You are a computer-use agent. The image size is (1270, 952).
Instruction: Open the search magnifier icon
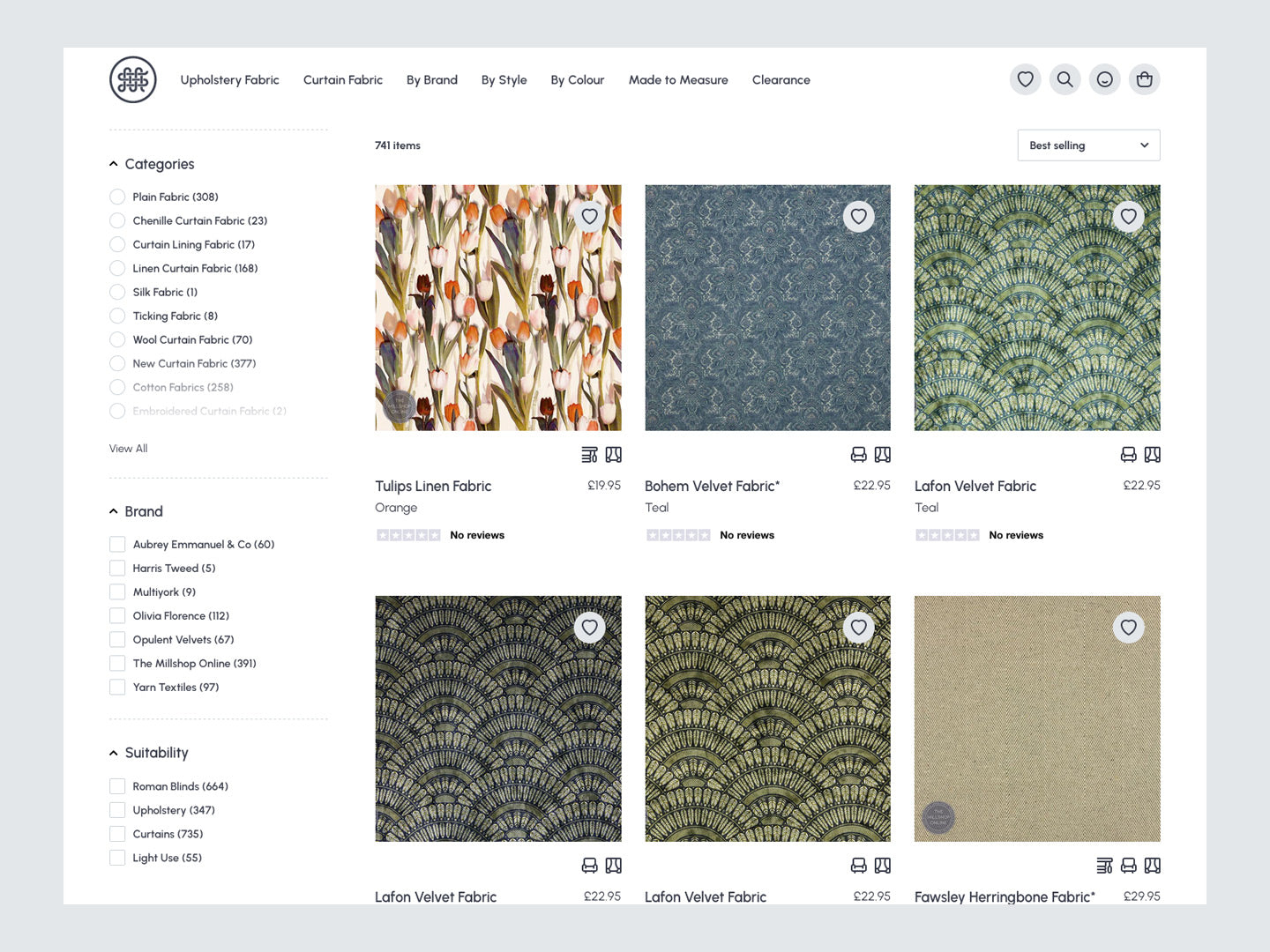[1065, 79]
